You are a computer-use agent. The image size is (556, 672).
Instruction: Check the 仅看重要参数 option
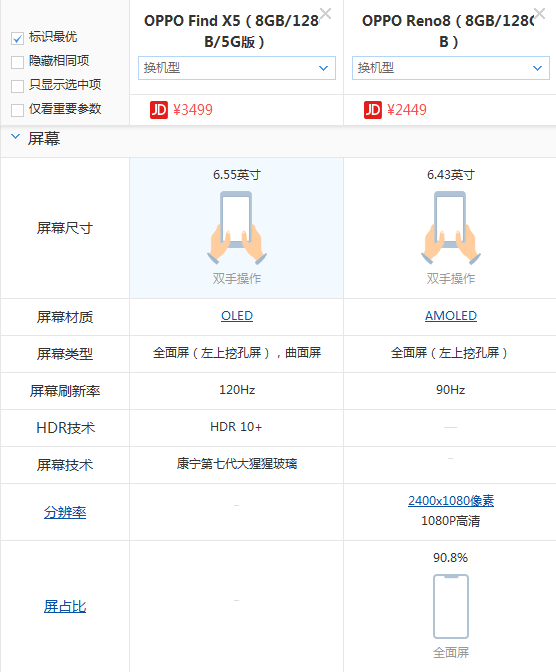click(17, 110)
